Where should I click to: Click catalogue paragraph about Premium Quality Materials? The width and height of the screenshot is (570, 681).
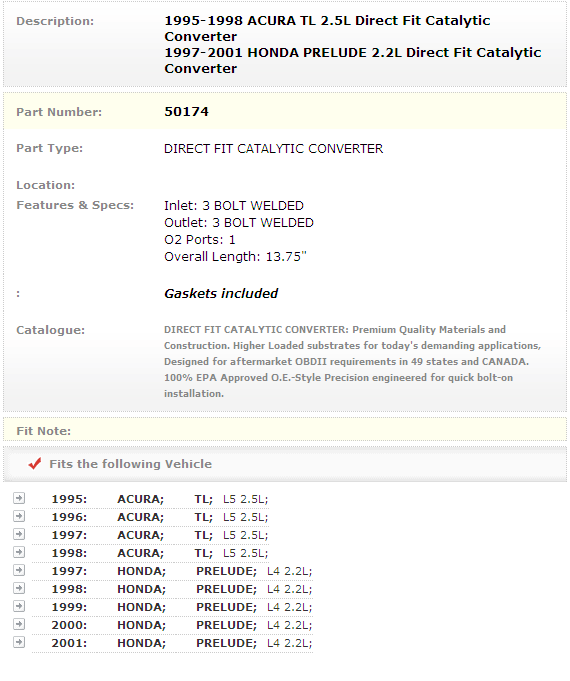click(352, 361)
